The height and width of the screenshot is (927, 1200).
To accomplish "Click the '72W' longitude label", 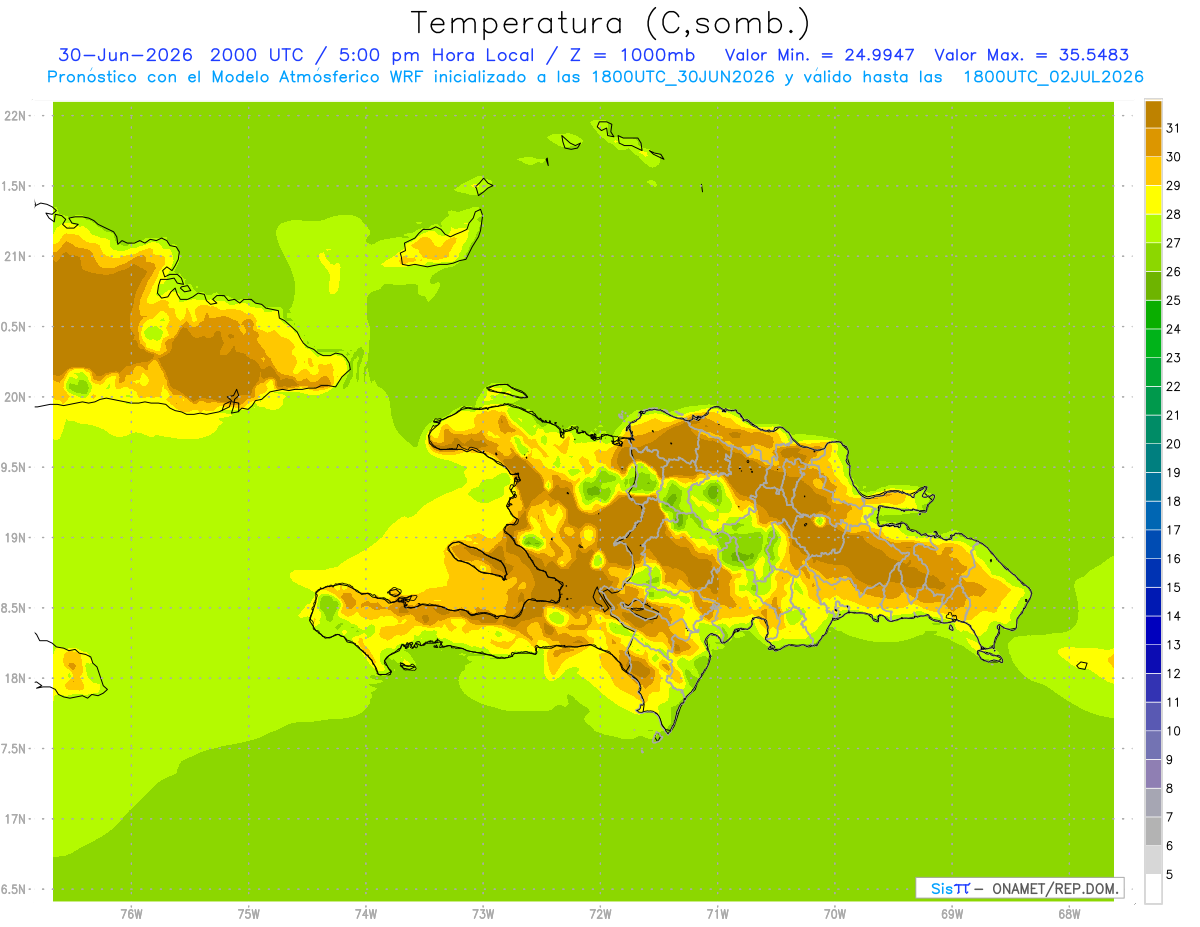I will 600,914.
